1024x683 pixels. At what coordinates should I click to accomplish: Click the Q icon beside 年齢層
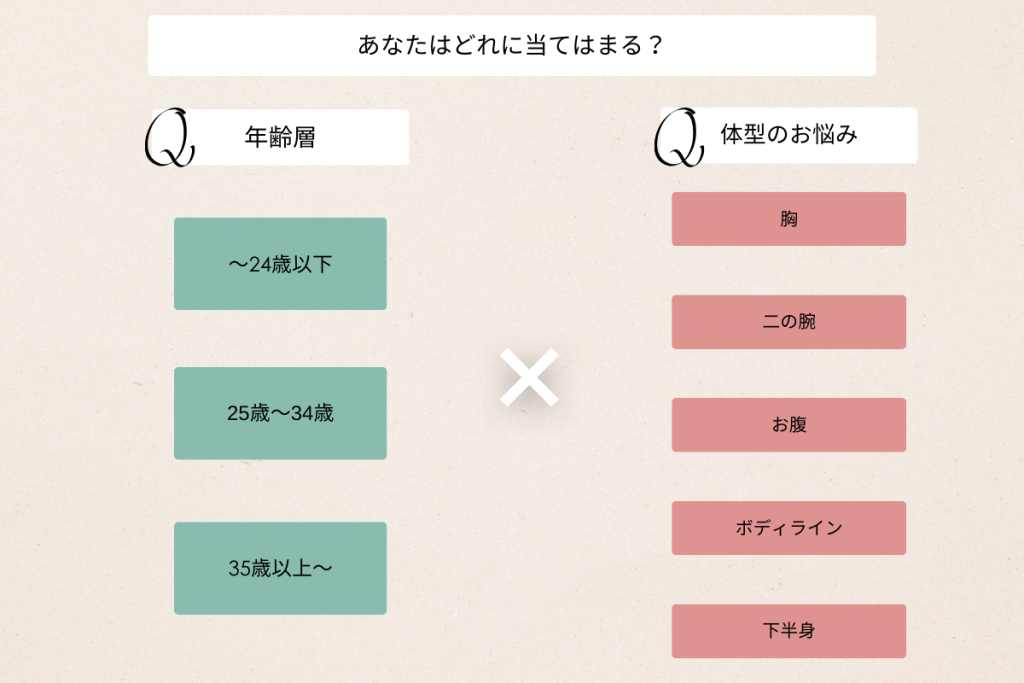coord(169,138)
